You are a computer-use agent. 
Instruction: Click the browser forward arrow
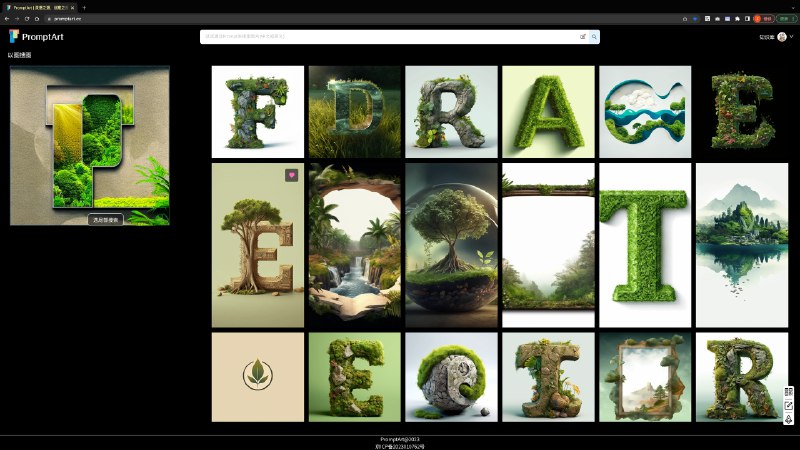click(x=17, y=19)
